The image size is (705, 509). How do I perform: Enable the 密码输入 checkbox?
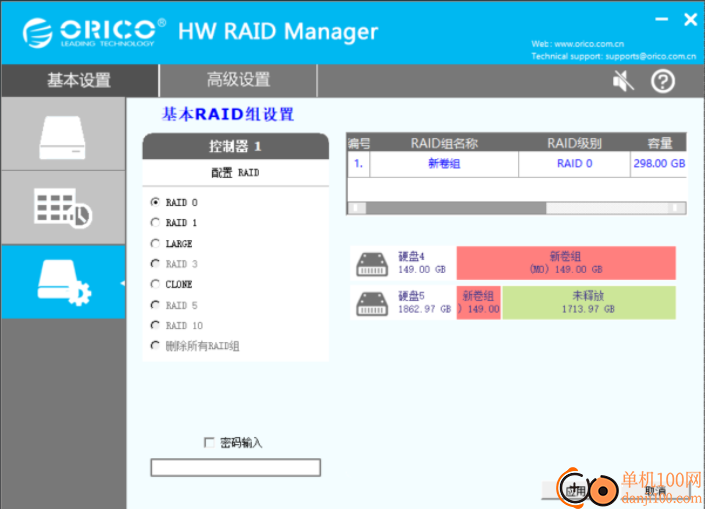[209, 442]
